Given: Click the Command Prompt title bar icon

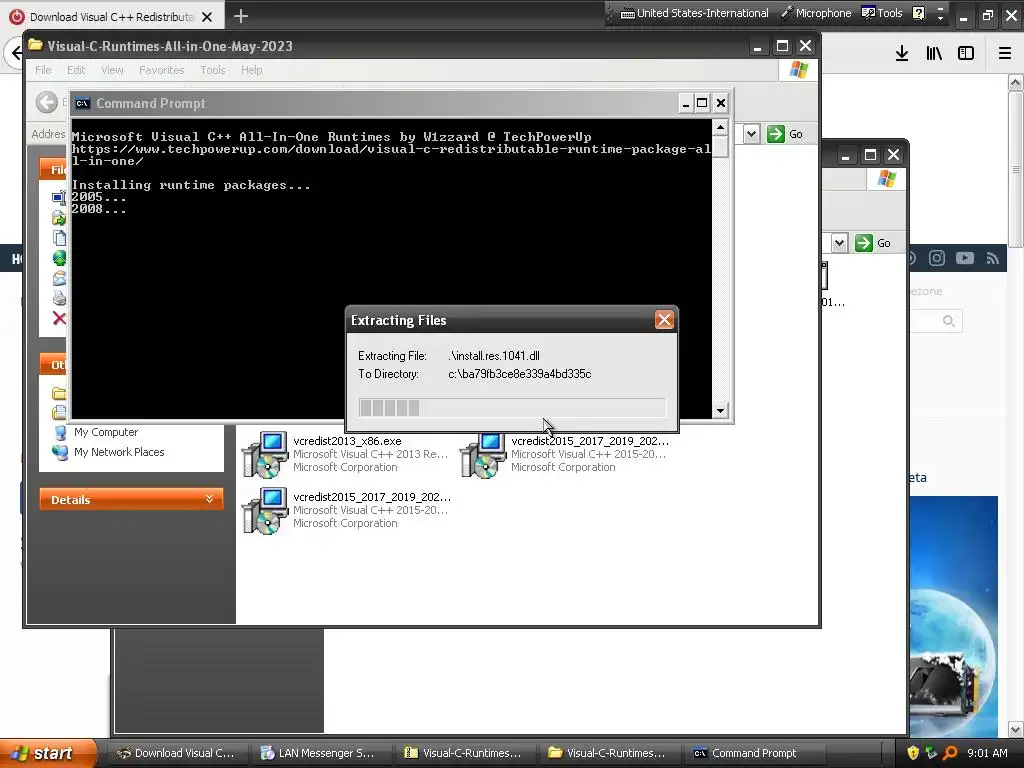Looking at the screenshot, I should pyautogui.click(x=82, y=103).
